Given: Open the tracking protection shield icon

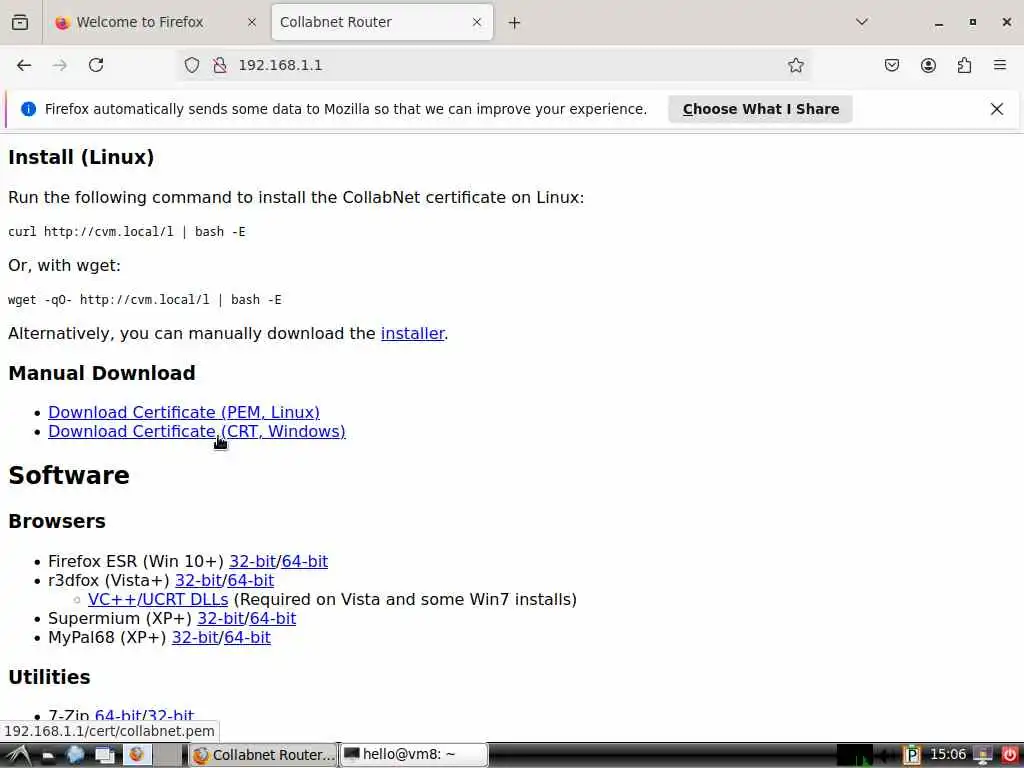Looking at the screenshot, I should 191,65.
